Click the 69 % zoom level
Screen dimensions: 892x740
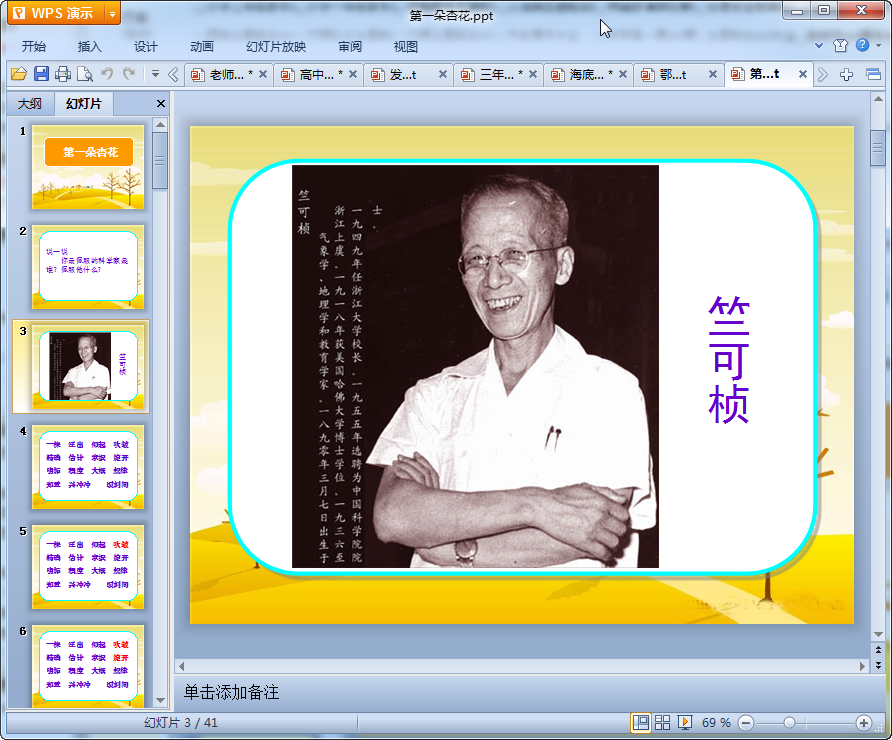tap(716, 723)
